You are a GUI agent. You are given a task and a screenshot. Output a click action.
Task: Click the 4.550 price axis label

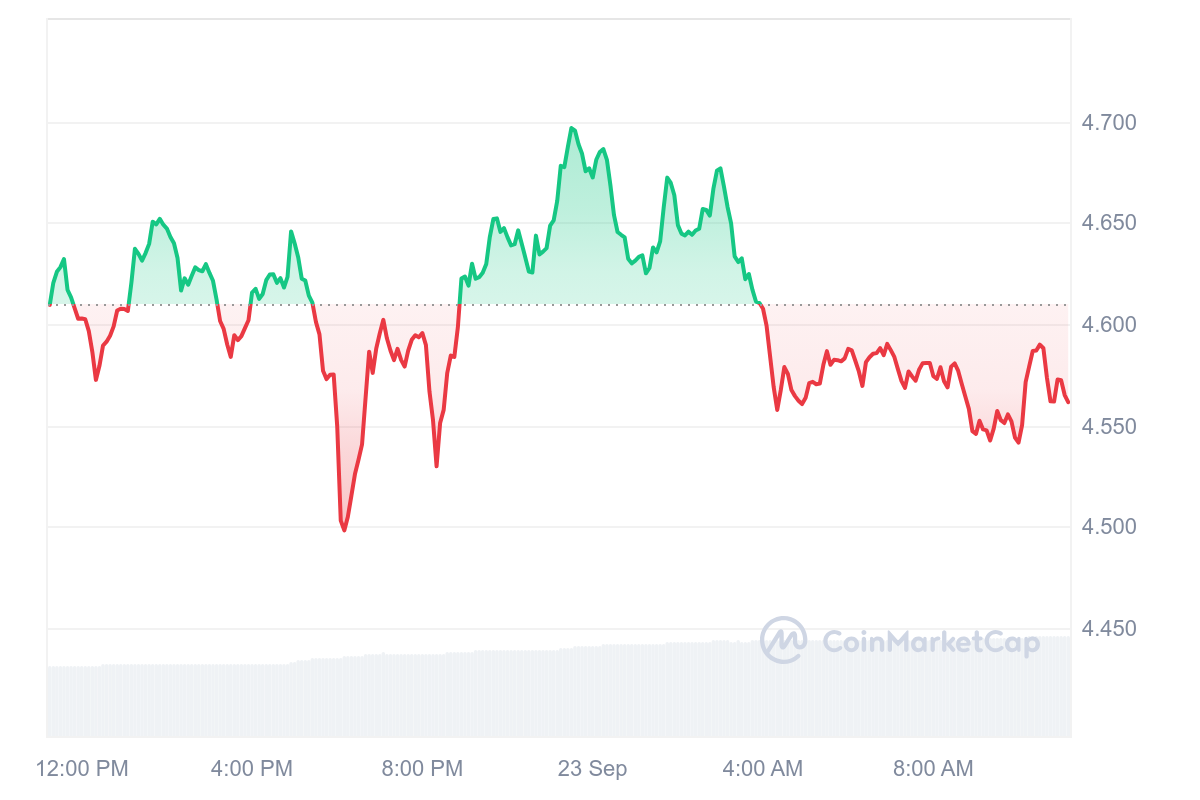coord(1108,427)
